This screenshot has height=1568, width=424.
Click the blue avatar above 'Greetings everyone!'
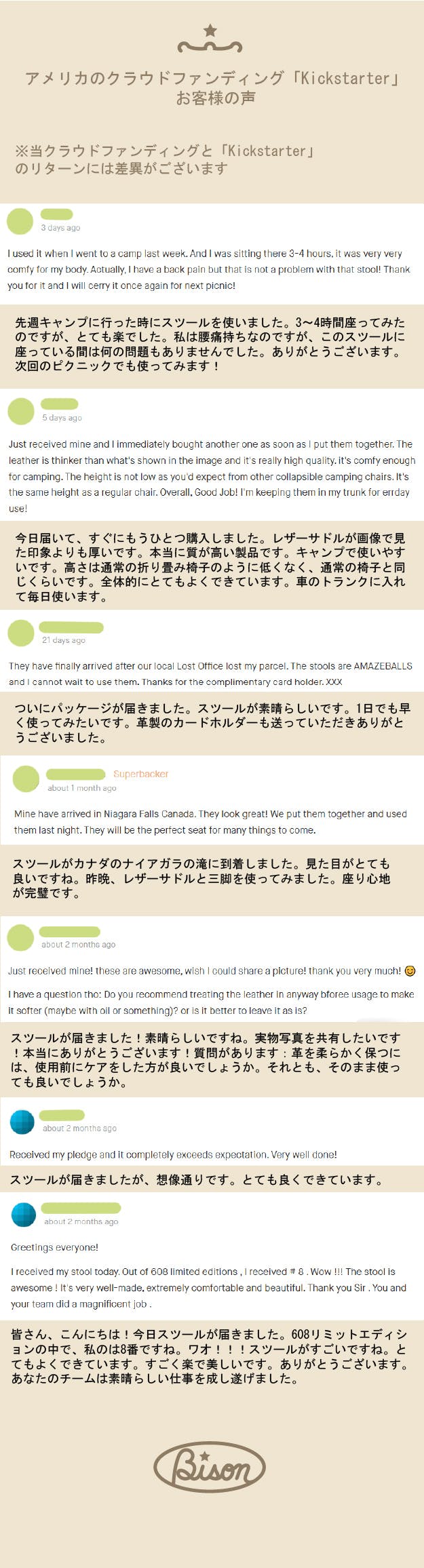pos(24,1215)
